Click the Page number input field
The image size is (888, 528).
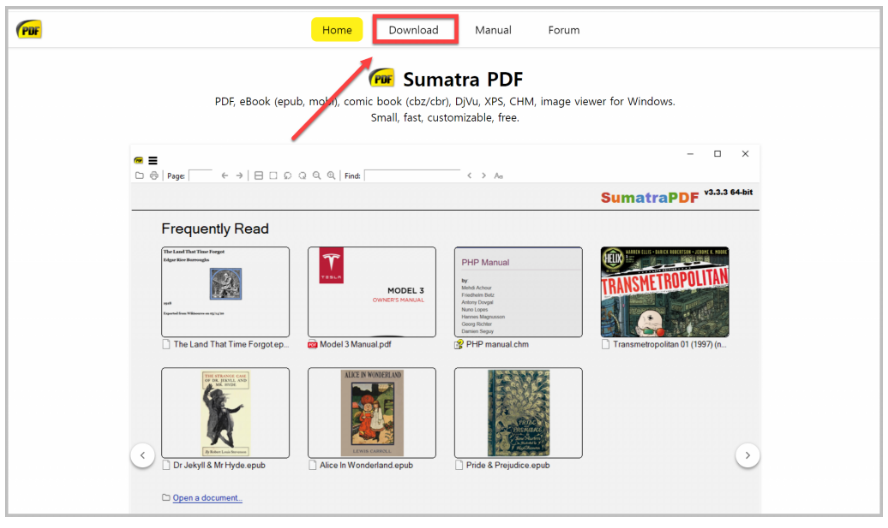click(200, 176)
